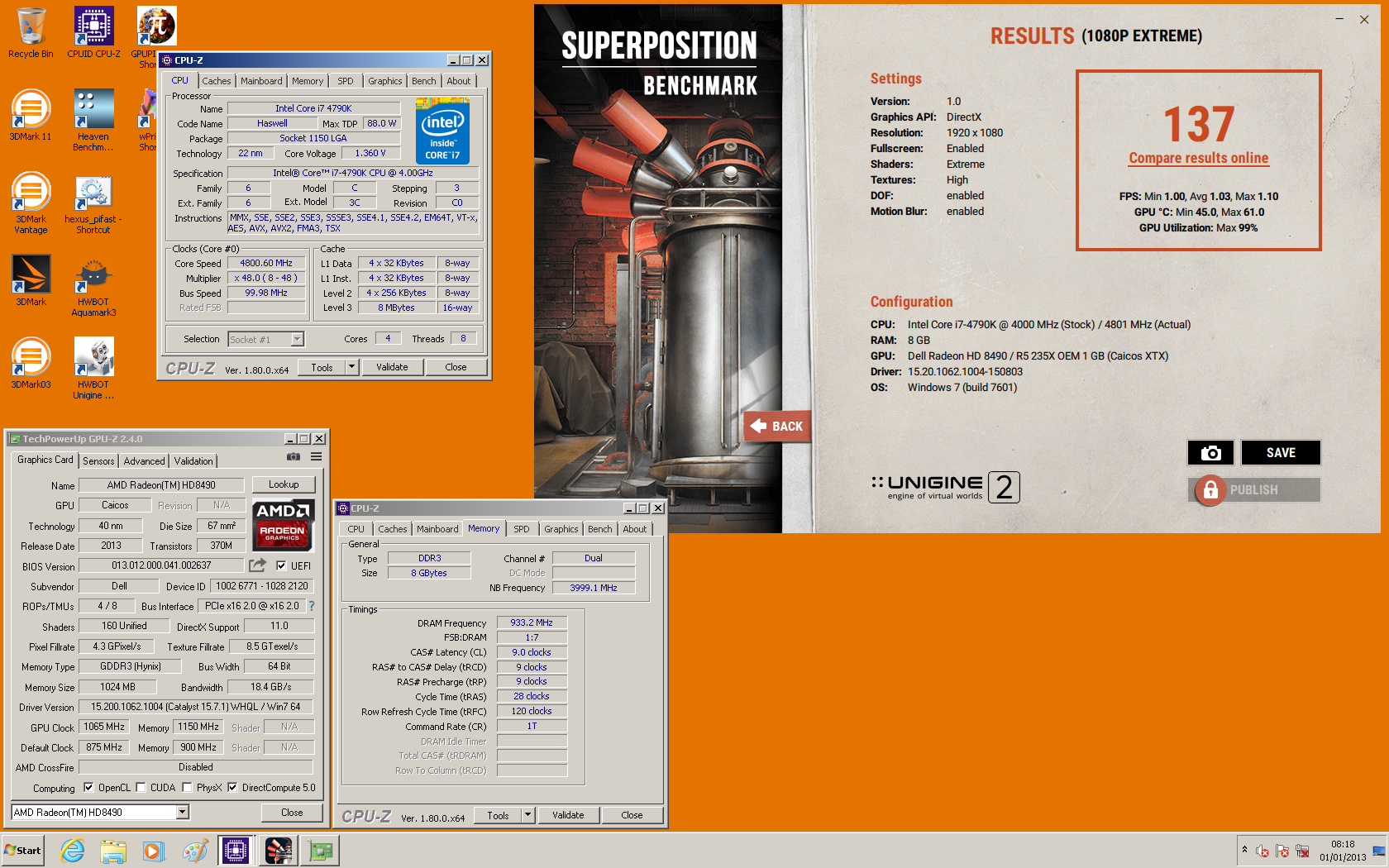Viewport: 1389px width, 868px height.
Task: Open the AMD Radeon HD8490 GPU selector dropdown
Action: (x=182, y=813)
